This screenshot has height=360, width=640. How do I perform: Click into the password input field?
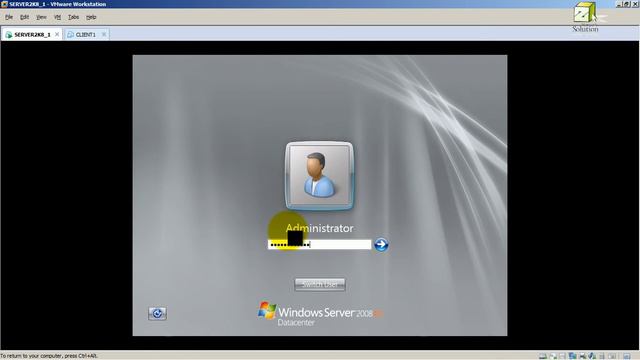pyautogui.click(x=319, y=244)
